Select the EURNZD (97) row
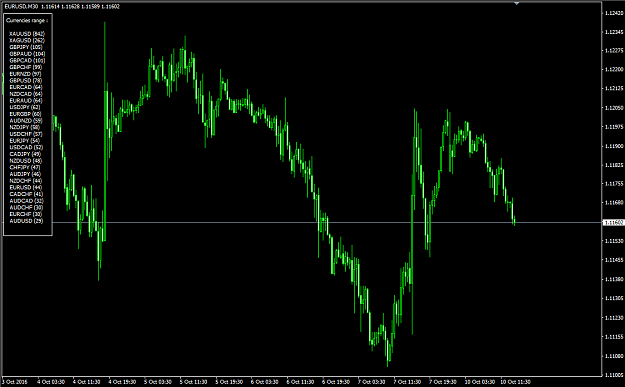This screenshot has width=625, height=387. tap(26, 74)
